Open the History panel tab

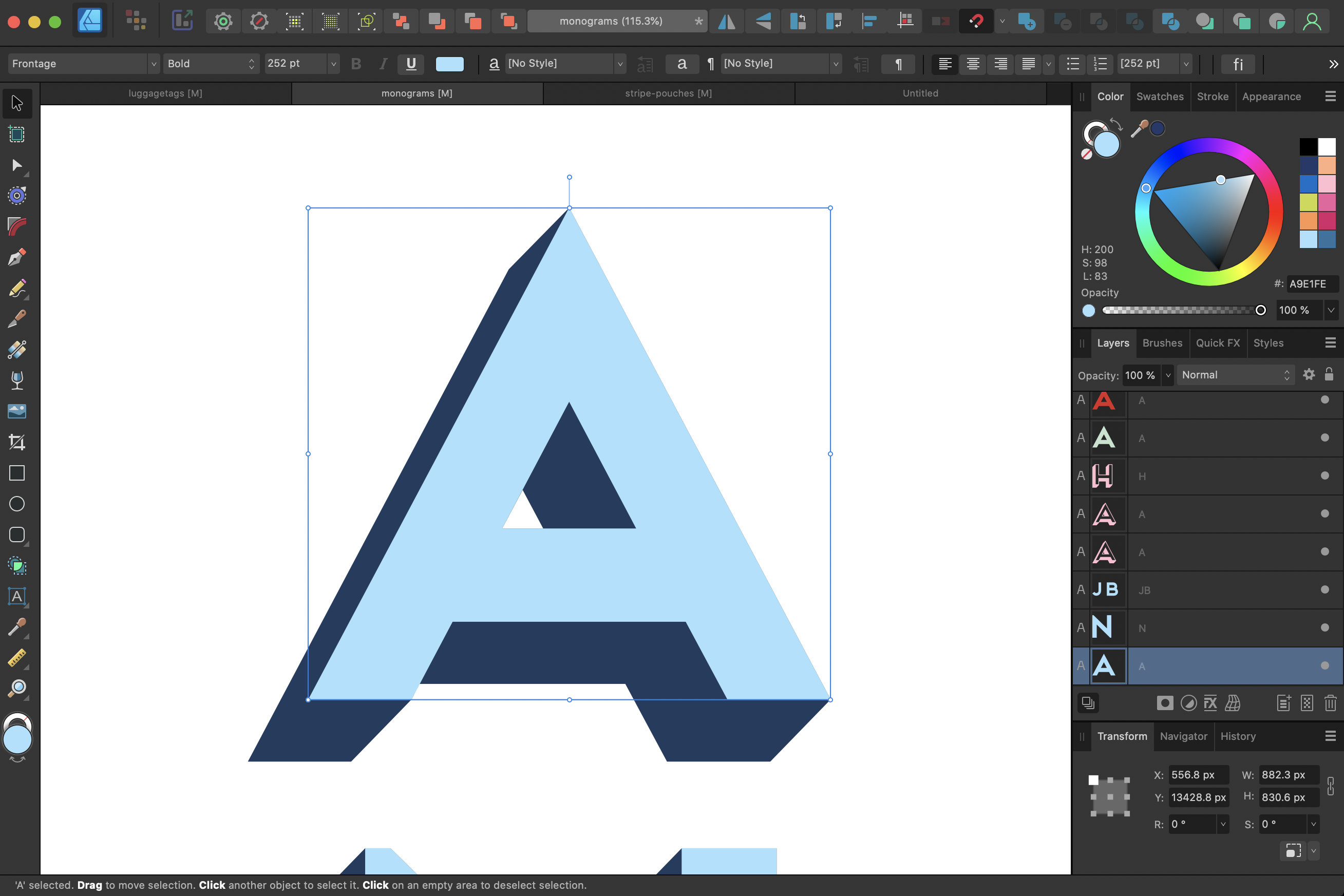(x=1238, y=736)
